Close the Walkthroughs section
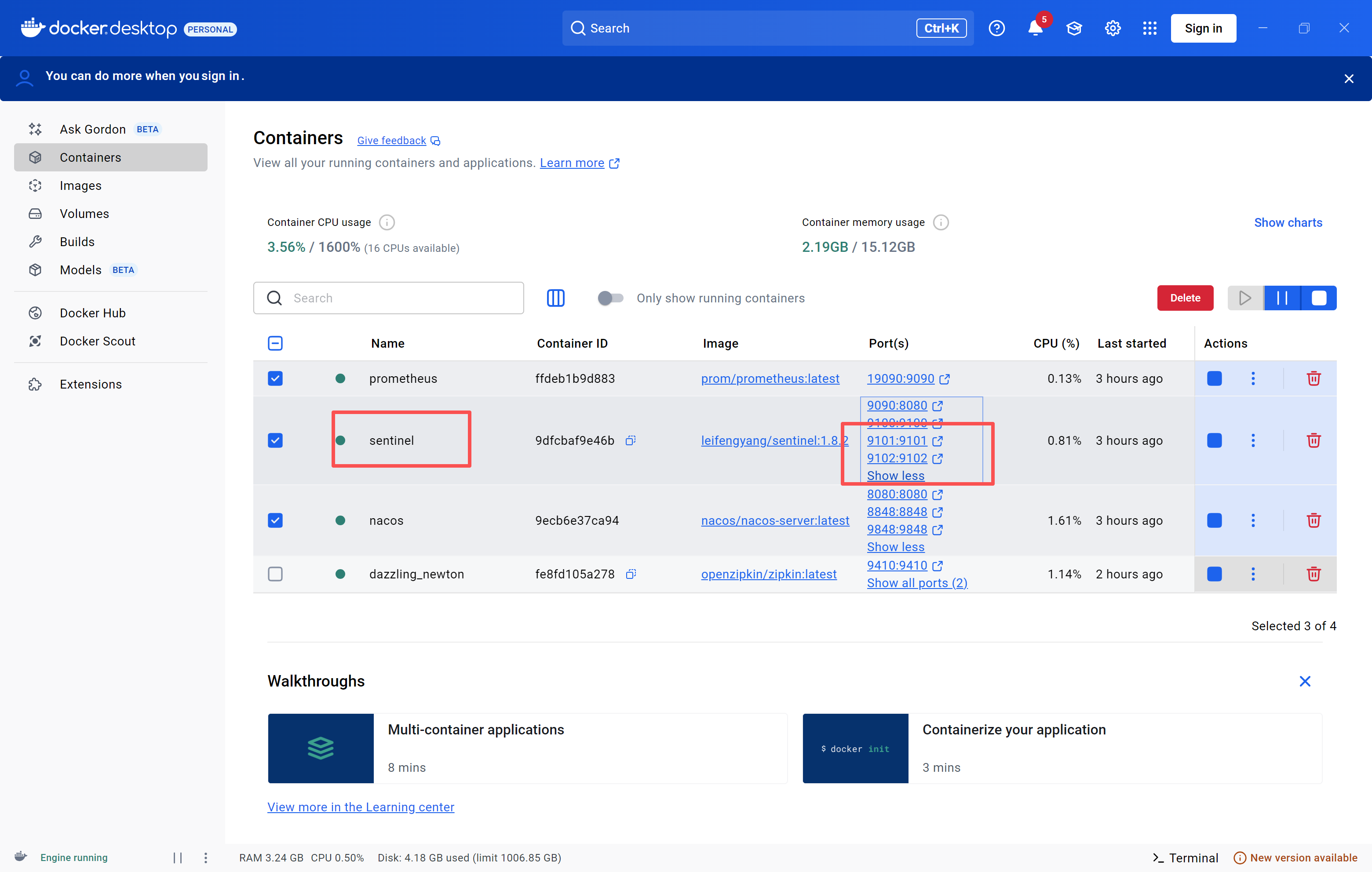Image resolution: width=1372 pixels, height=872 pixels. (1305, 681)
